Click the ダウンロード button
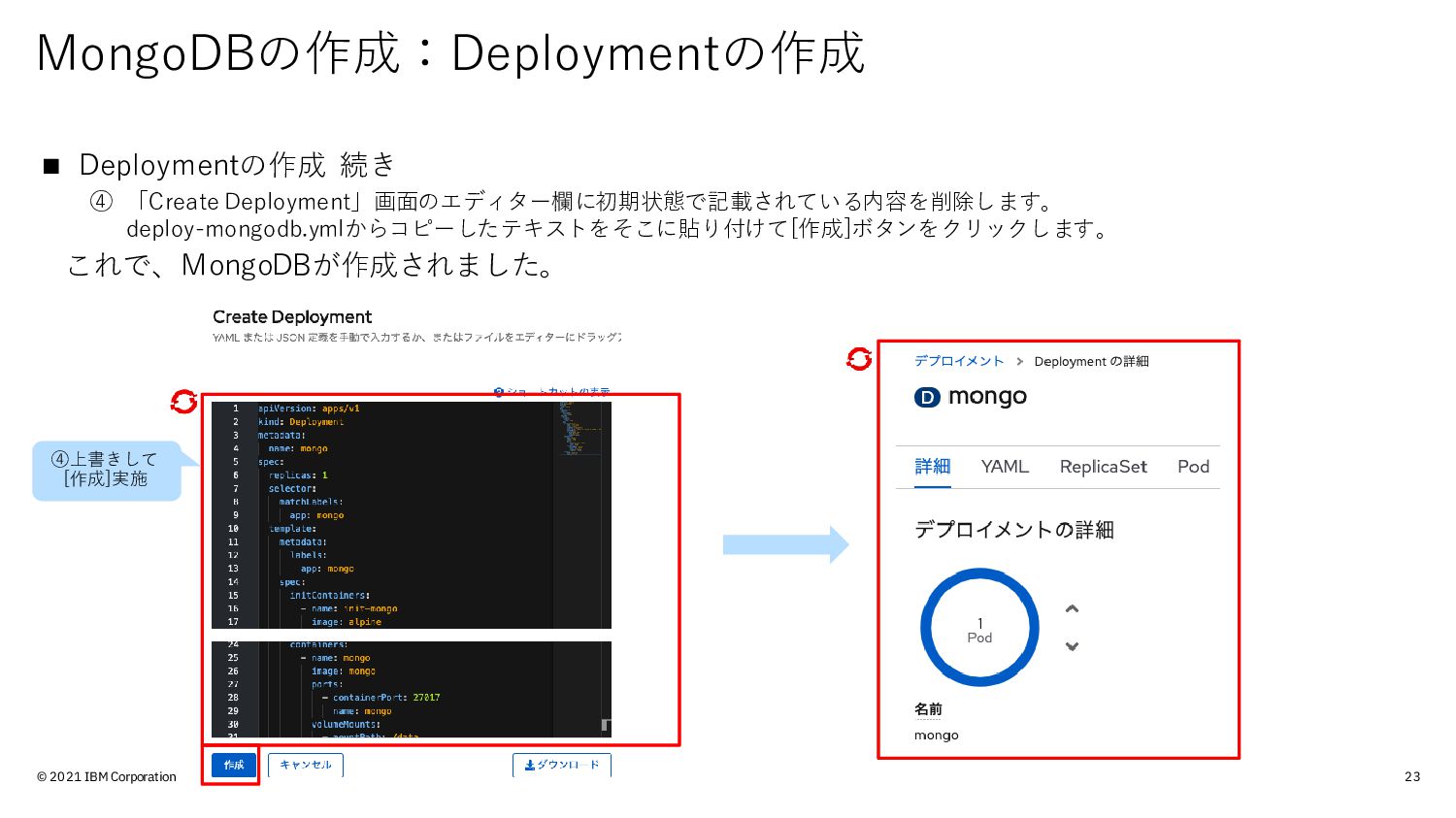 point(562,765)
